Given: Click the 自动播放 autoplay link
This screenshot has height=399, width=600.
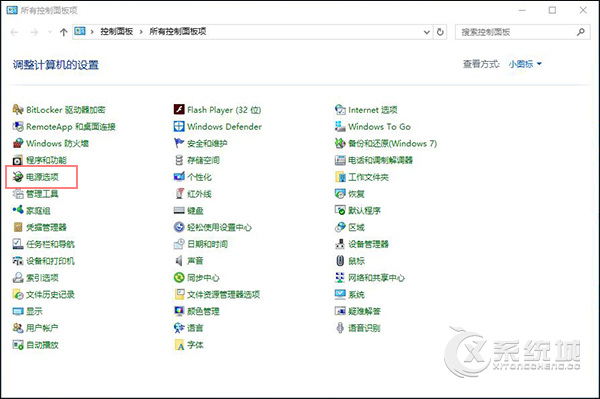Looking at the screenshot, I should coord(42,345).
